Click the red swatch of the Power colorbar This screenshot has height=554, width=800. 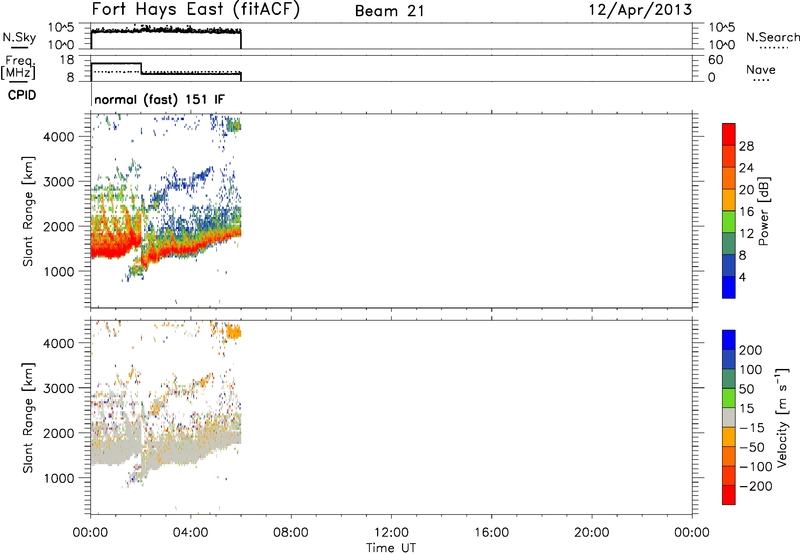pyautogui.click(x=729, y=135)
